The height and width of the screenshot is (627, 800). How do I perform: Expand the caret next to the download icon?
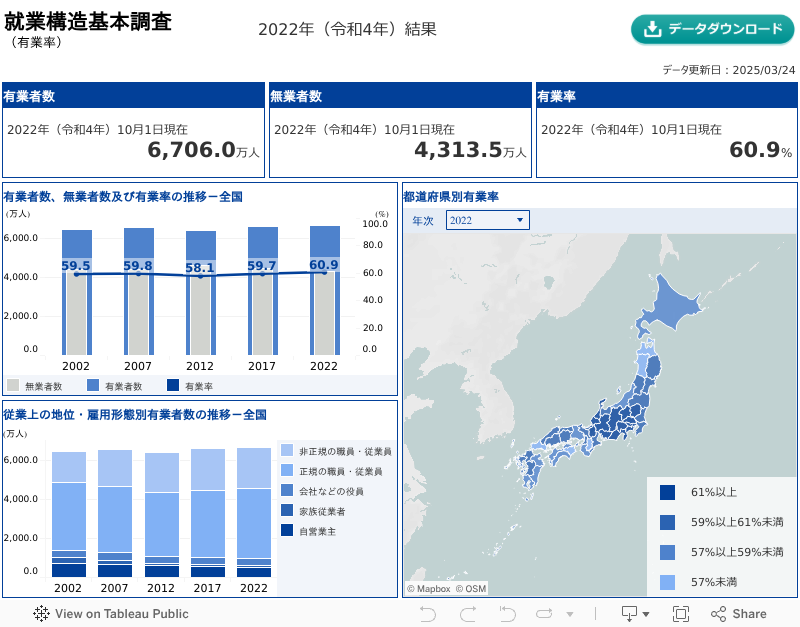pyautogui.click(x=646, y=614)
